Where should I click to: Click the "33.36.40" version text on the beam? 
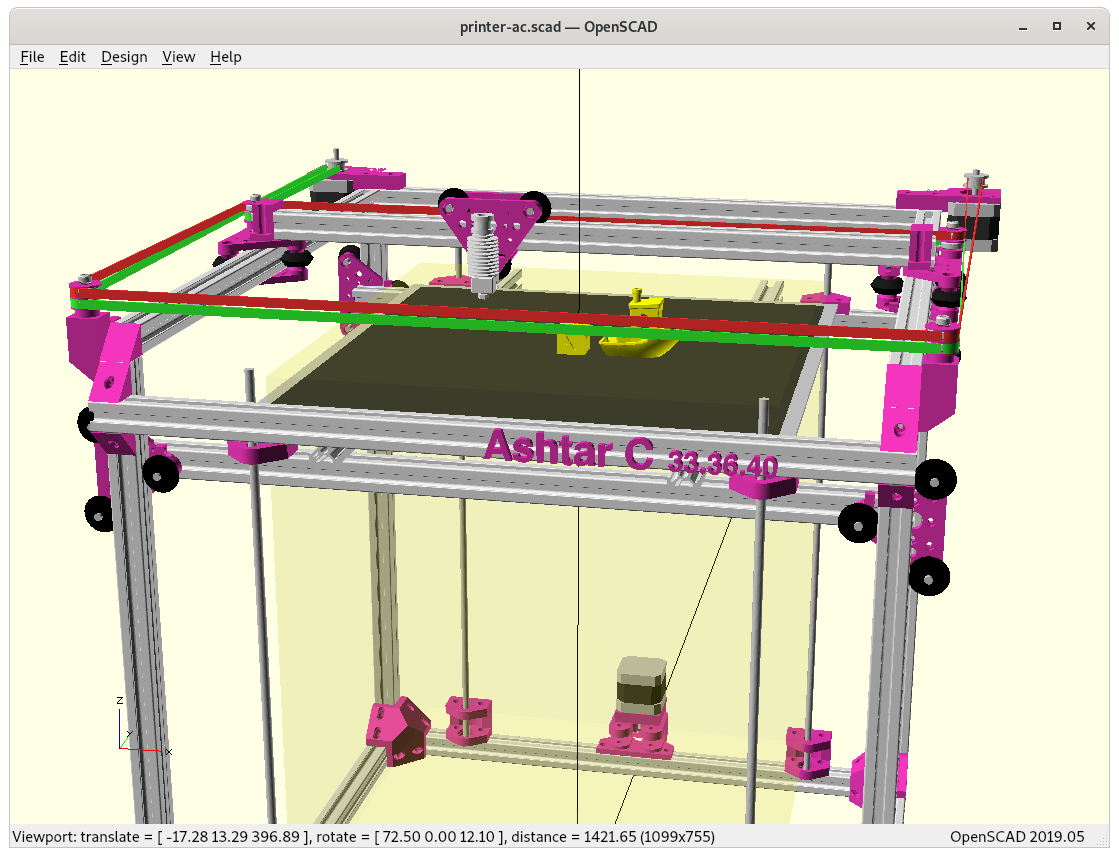tap(722, 463)
